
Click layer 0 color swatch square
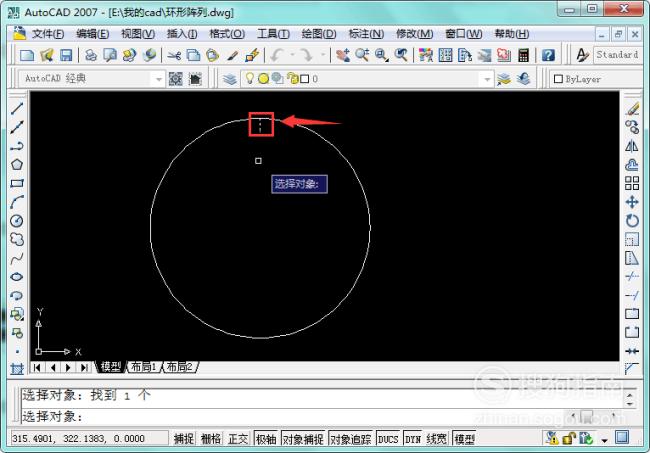[304, 79]
